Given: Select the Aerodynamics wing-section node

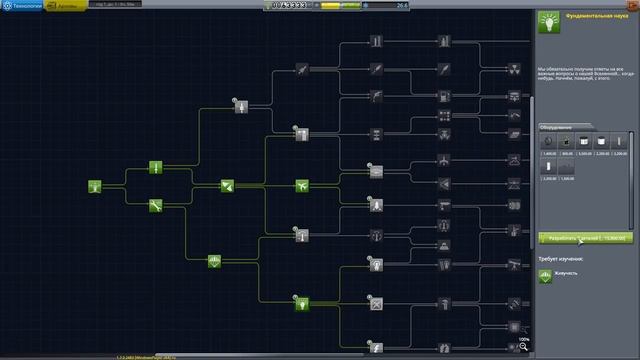Looking at the screenshot, I should coord(376,172).
